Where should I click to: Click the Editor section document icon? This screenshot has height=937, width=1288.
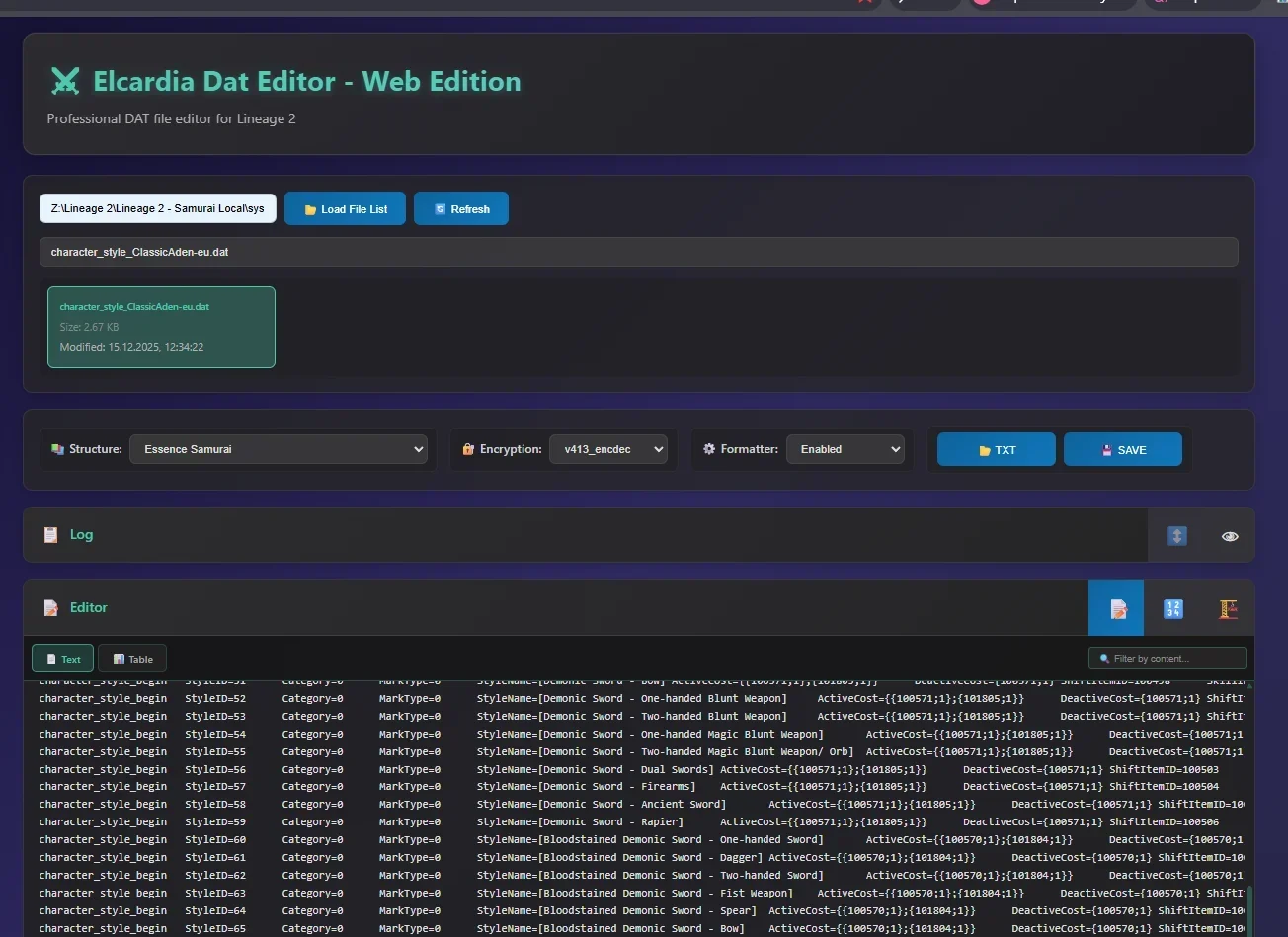(x=51, y=607)
